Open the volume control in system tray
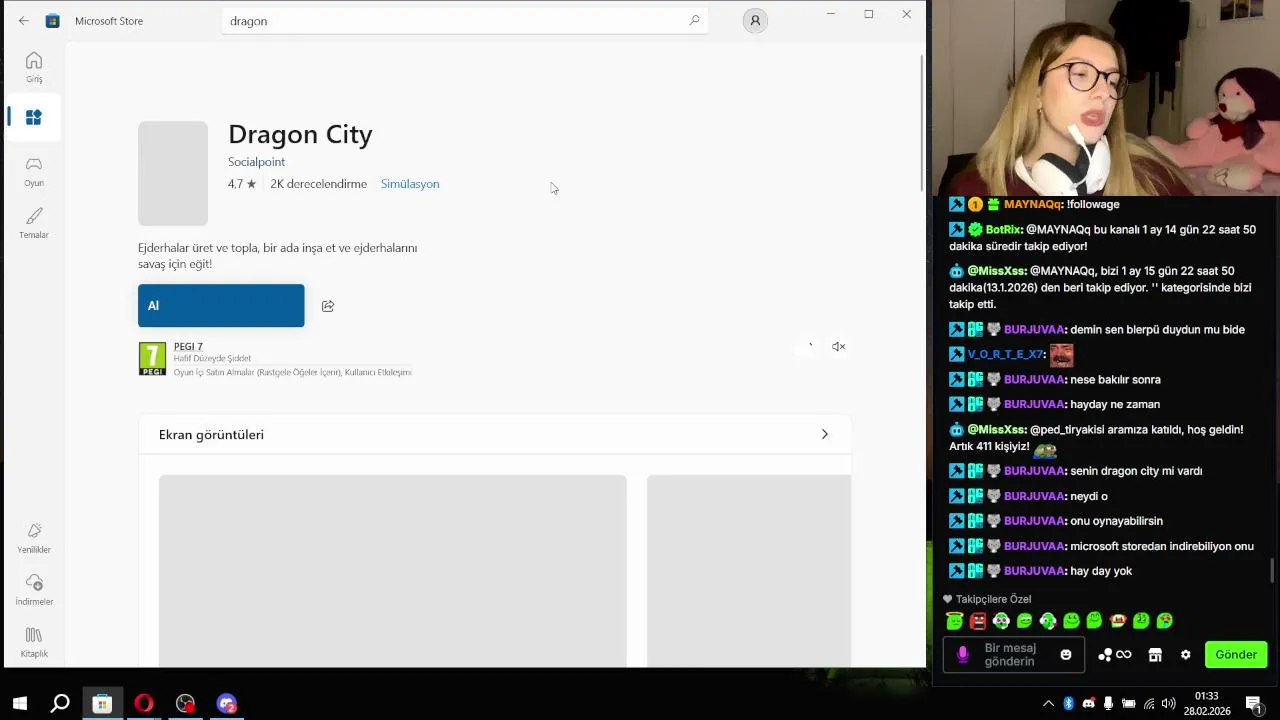The width and height of the screenshot is (1280, 720). pos(1169,704)
